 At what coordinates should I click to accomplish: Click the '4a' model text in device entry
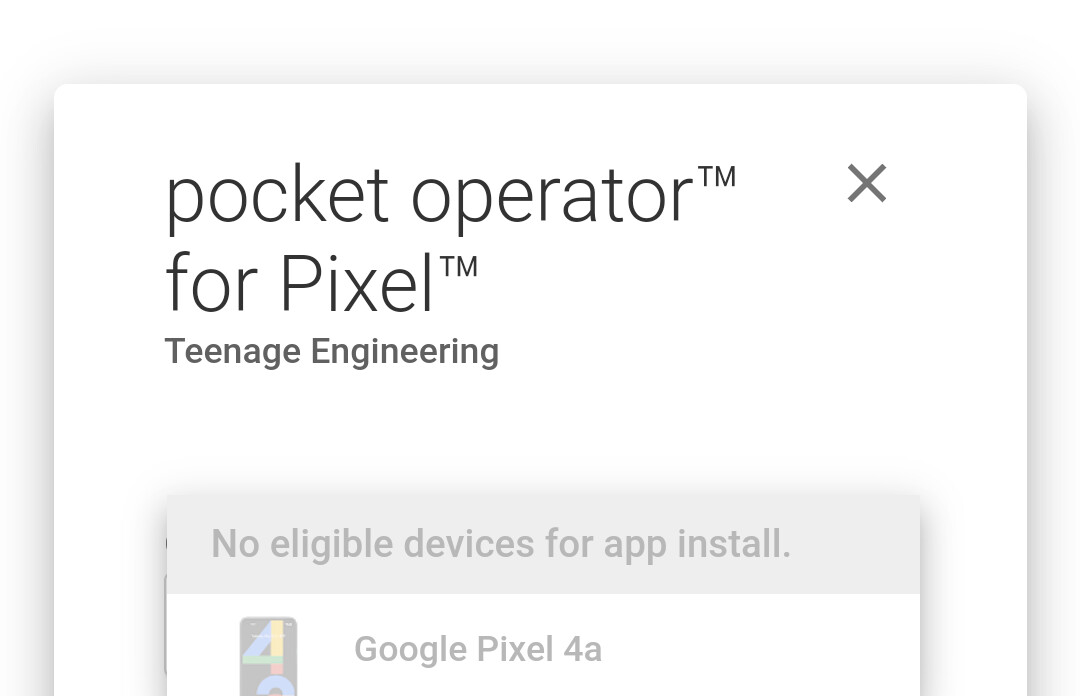[582, 649]
